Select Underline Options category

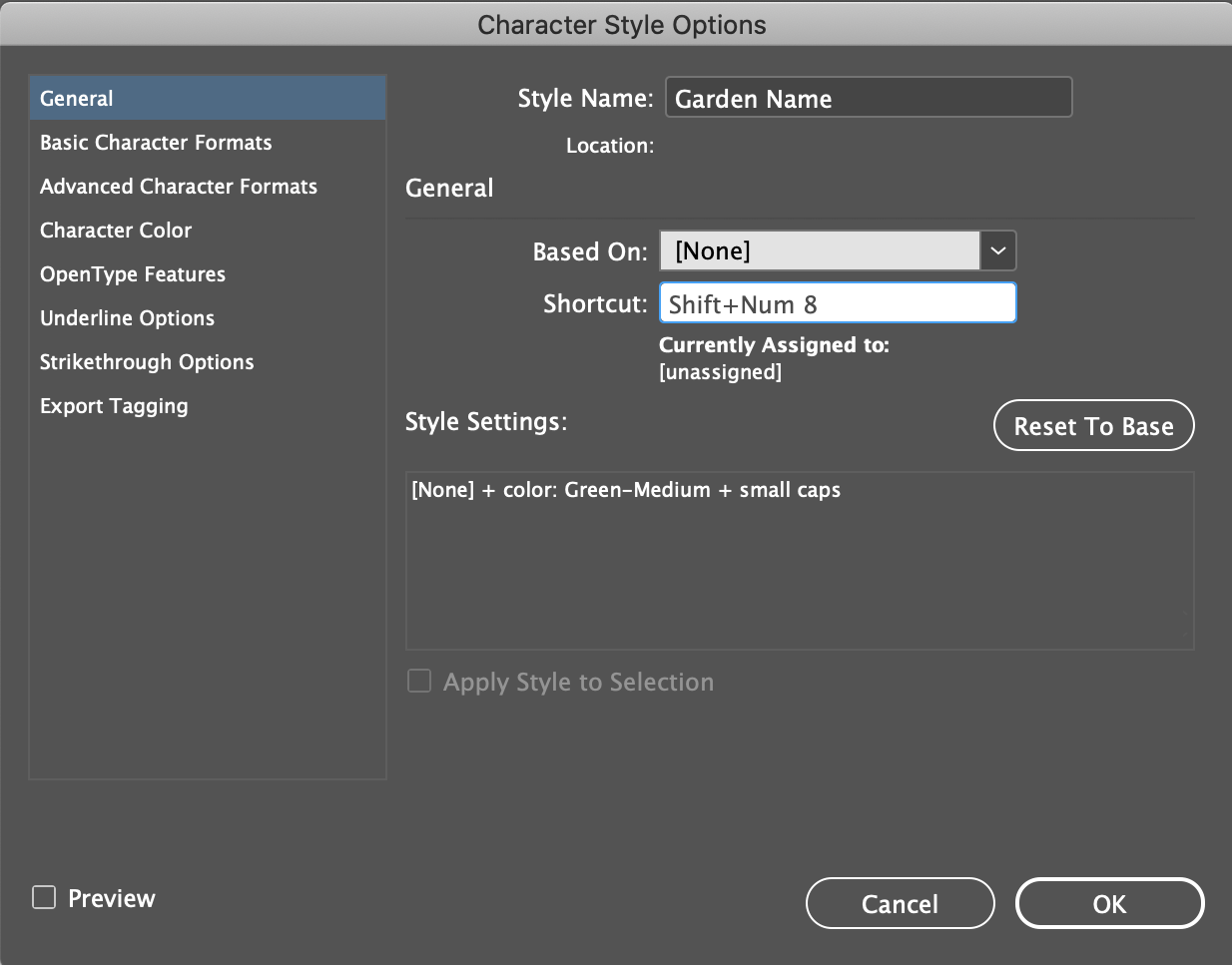pos(208,318)
